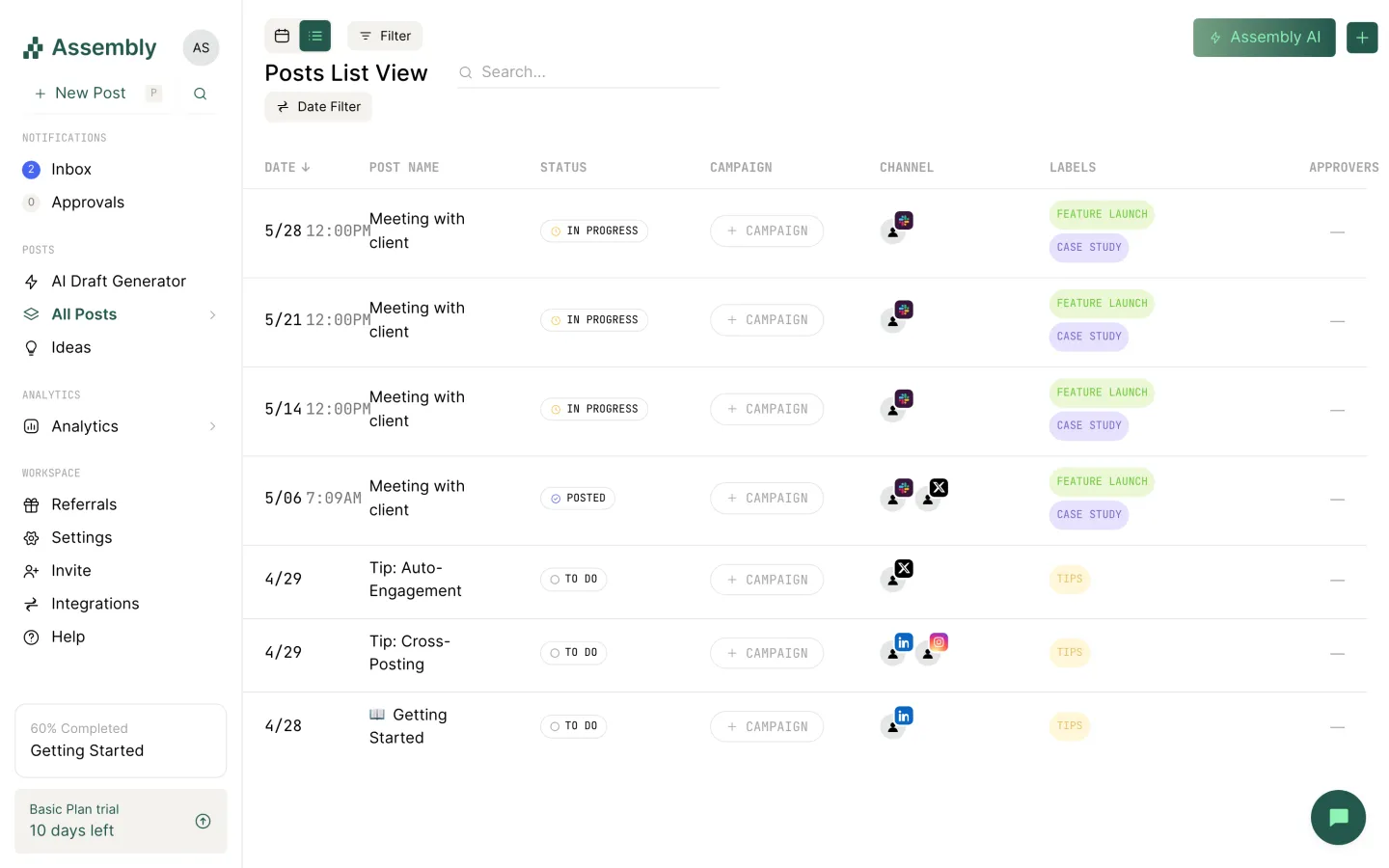This screenshot has width=1389, height=868.
Task: Click the upgrade arrow on Basic Plan trial
Action: [x=203, y=822]
